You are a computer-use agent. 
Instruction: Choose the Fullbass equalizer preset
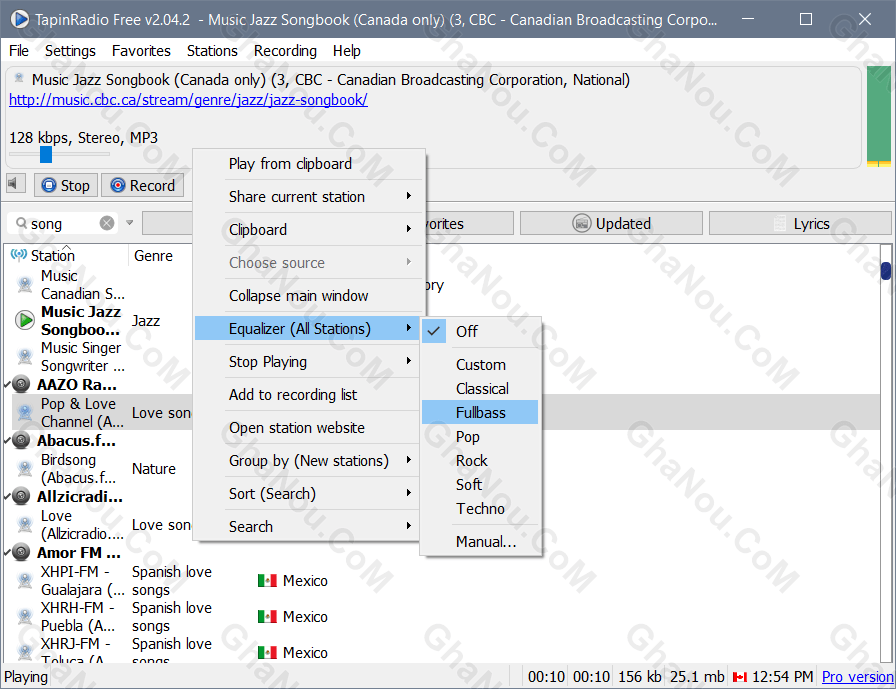(x=480, y=412)
